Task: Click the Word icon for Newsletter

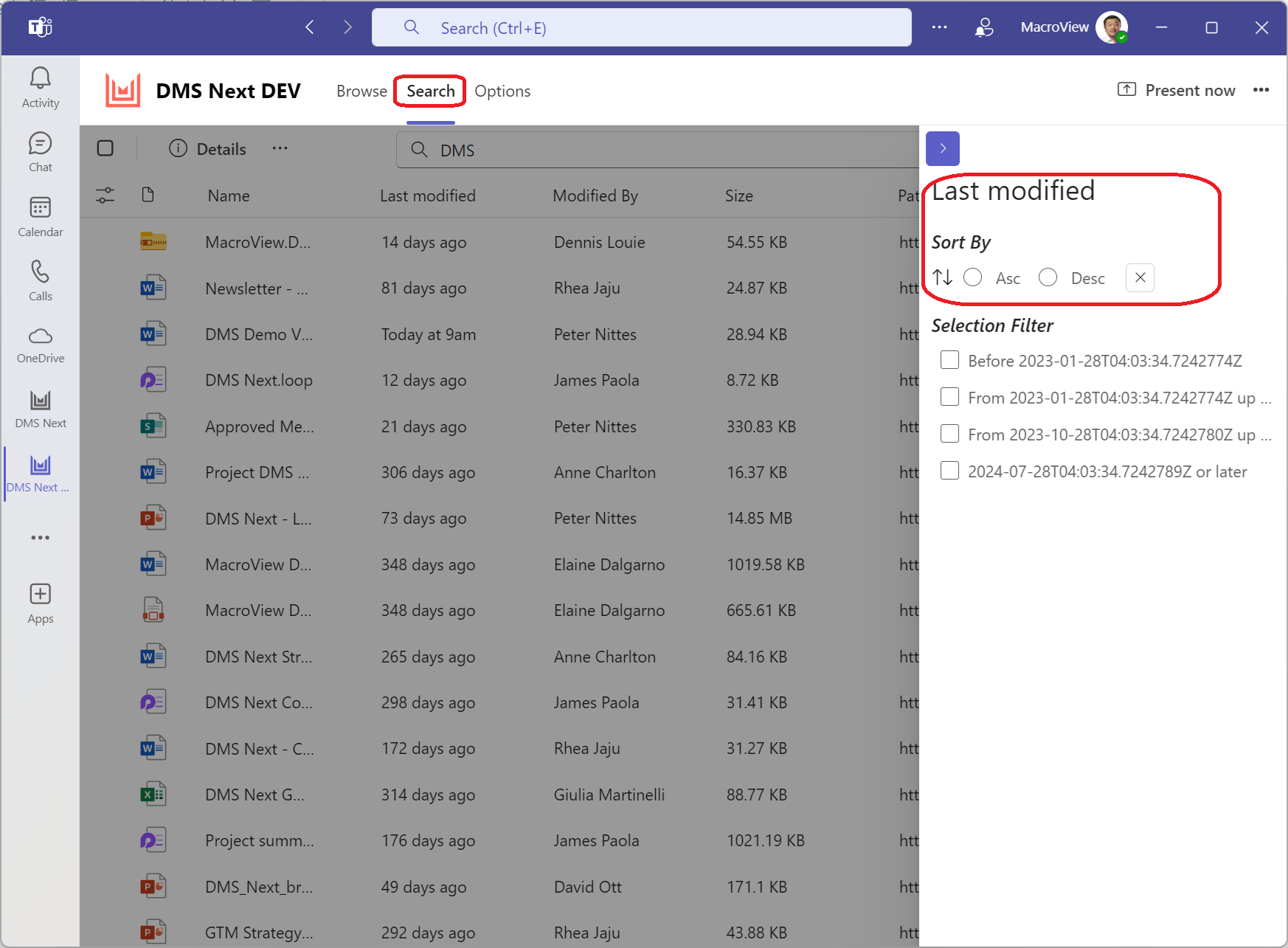Action: pos(153,287)
